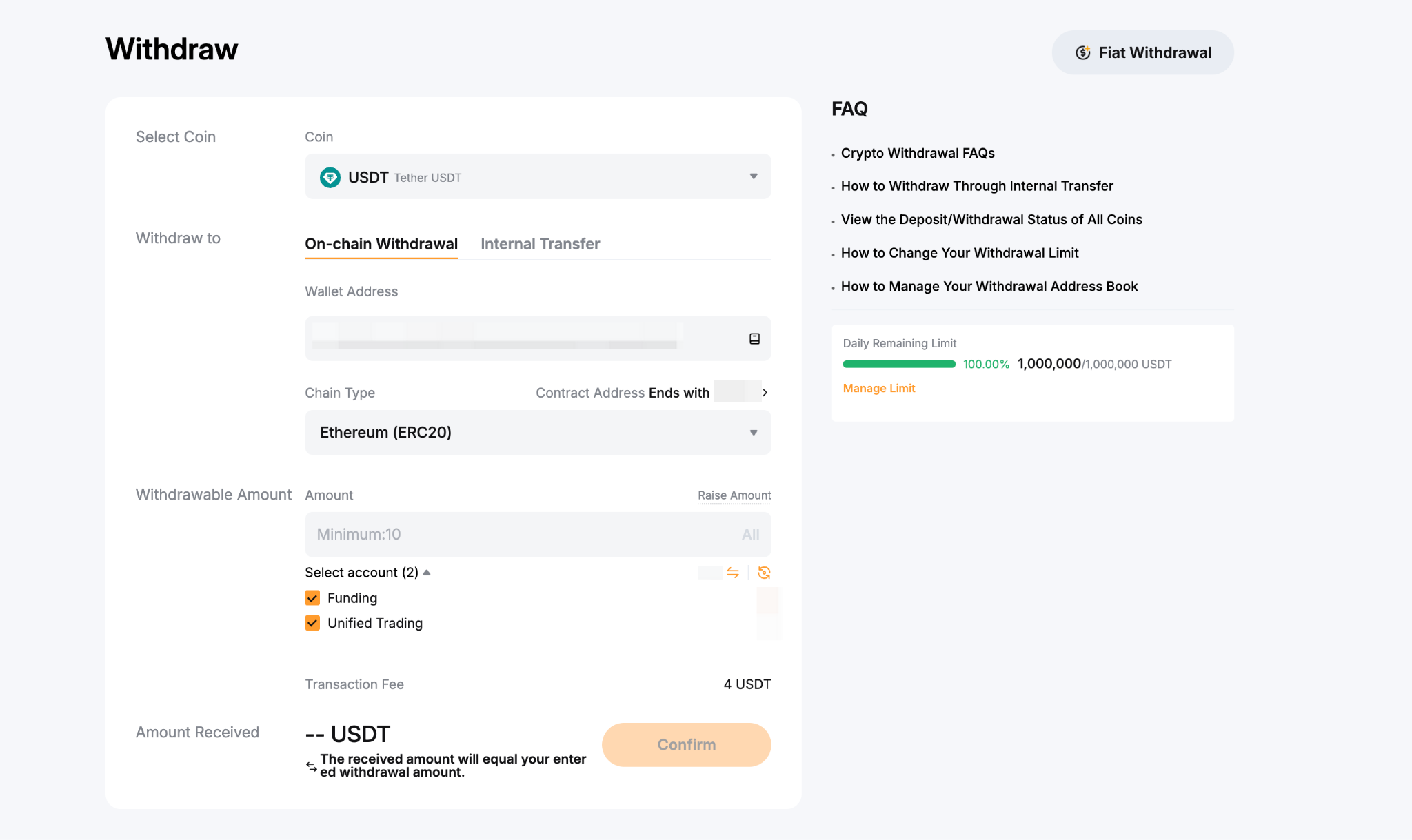Screen dimensions: 1412x840
Task: Switch to the Internal Transfer tab
Action: pos(540,244)
